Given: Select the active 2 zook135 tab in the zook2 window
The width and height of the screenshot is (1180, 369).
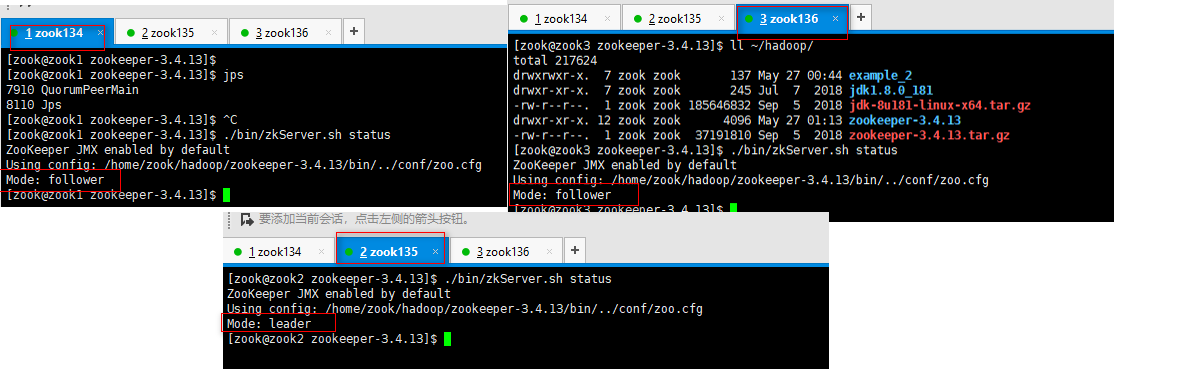Looking at the screenshot, I should point(391,252).
